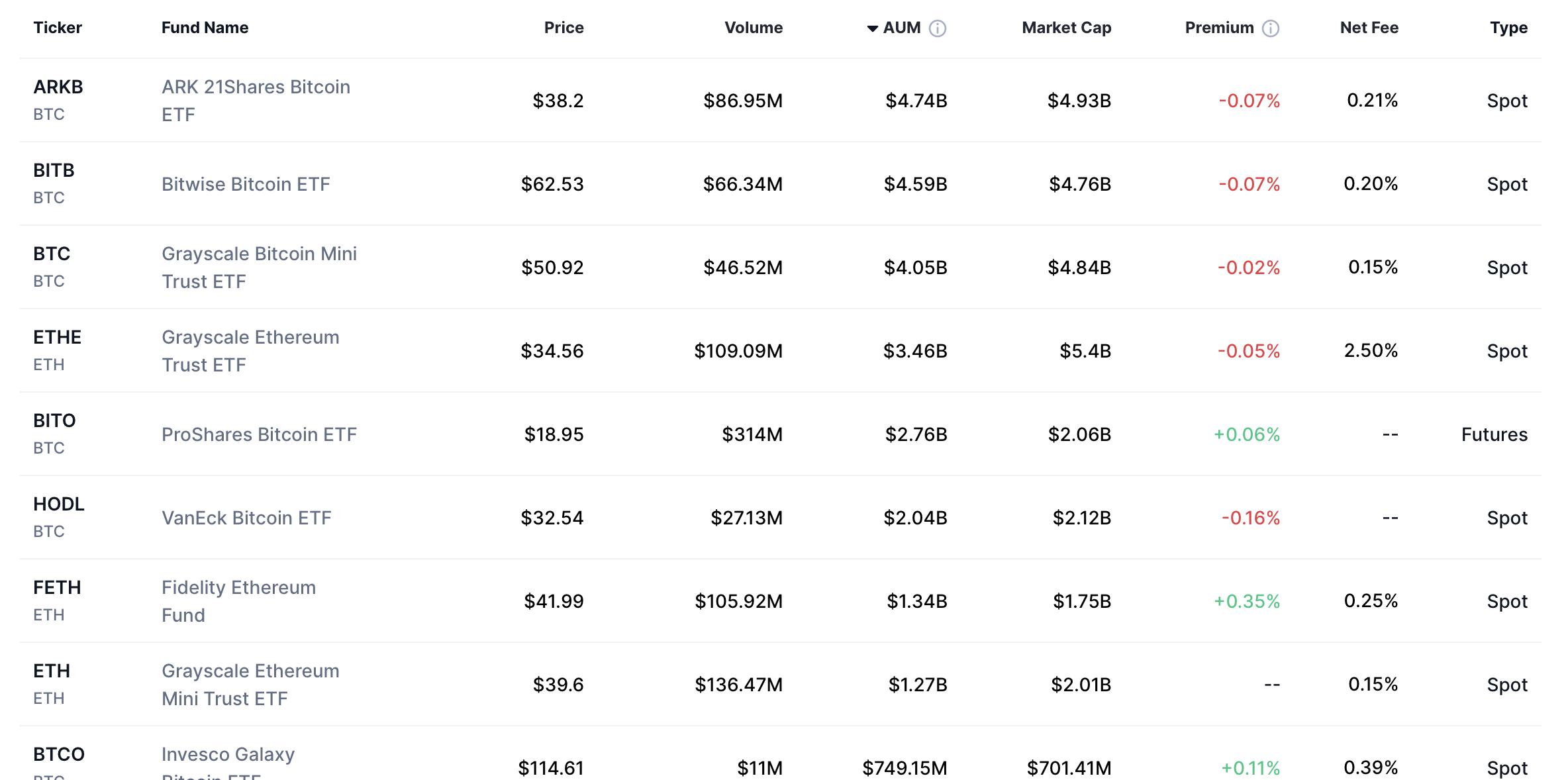Open the ProShares Bitcoin ETF link

point(259,434)
